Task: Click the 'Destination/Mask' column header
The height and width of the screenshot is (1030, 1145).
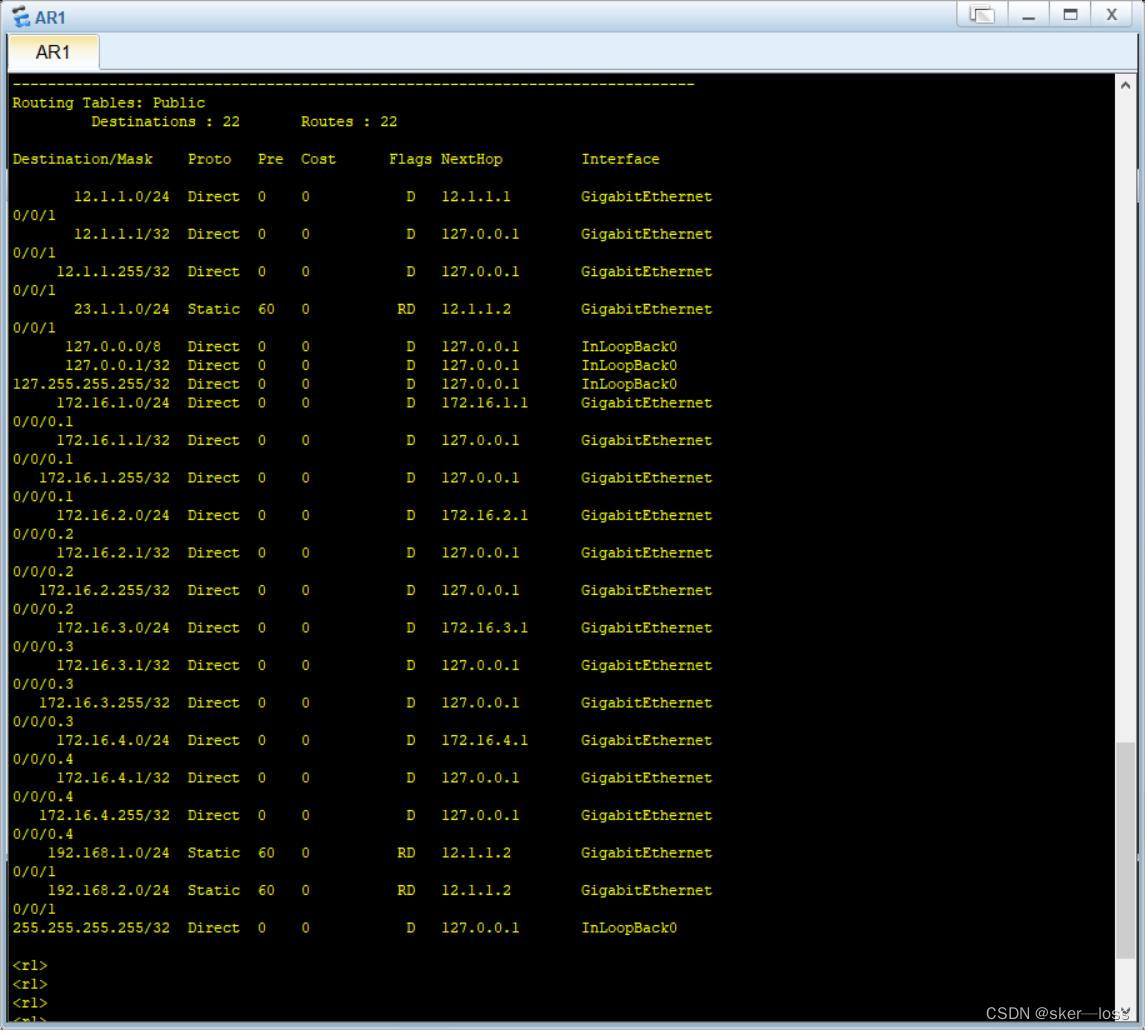Action: pyautogui.click(x=83, y=159)
